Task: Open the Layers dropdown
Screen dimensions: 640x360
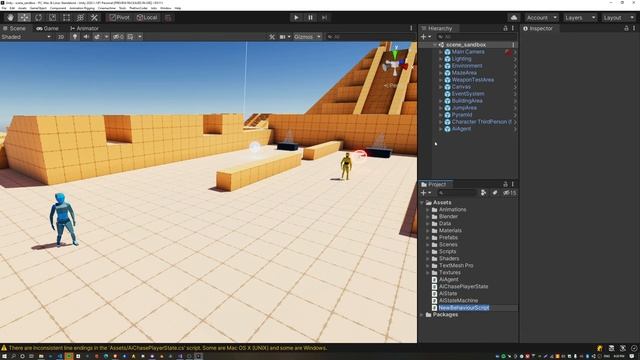Action: (x=580, y=18)
